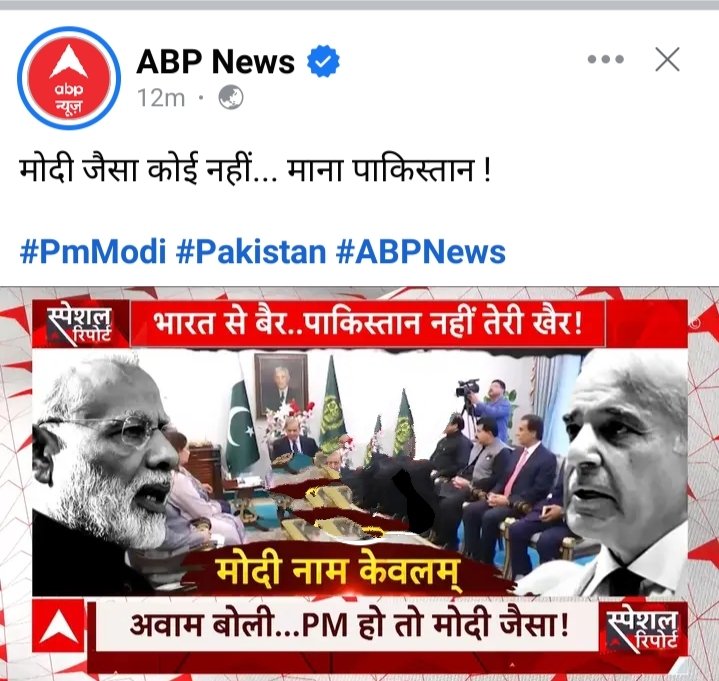Screen dimensions: 719x681
Task: Open the three-dot post options menu
Action: (x=606, y=59)
